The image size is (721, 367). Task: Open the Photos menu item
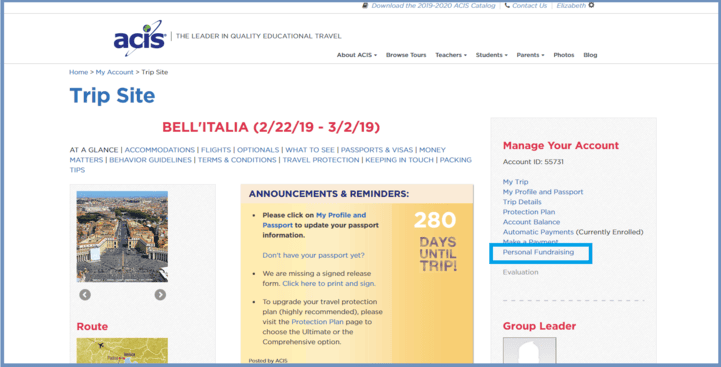point(564,55)
